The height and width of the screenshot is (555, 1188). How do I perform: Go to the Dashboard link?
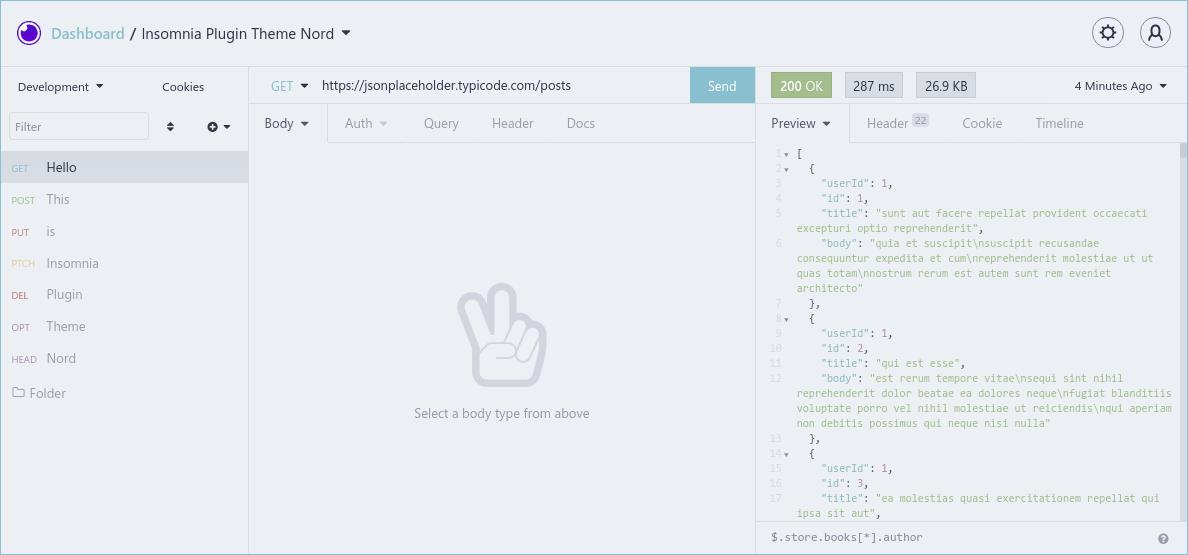tap(88, 33)
